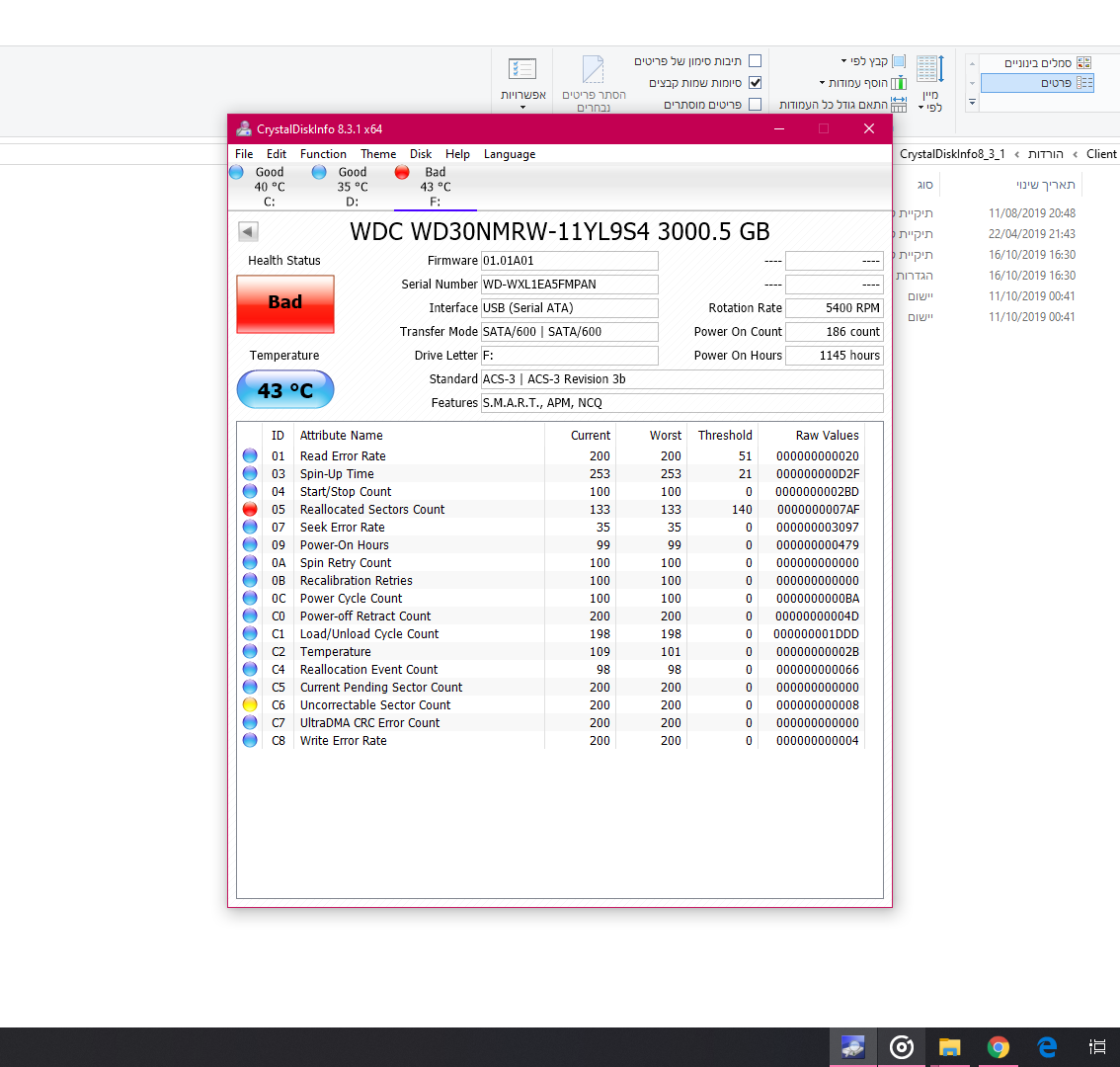Click the status icon for Start/Stop Count
The height and width of the screenshot is (1067, 1120).
pyautogui.click(x=250, y=491)
